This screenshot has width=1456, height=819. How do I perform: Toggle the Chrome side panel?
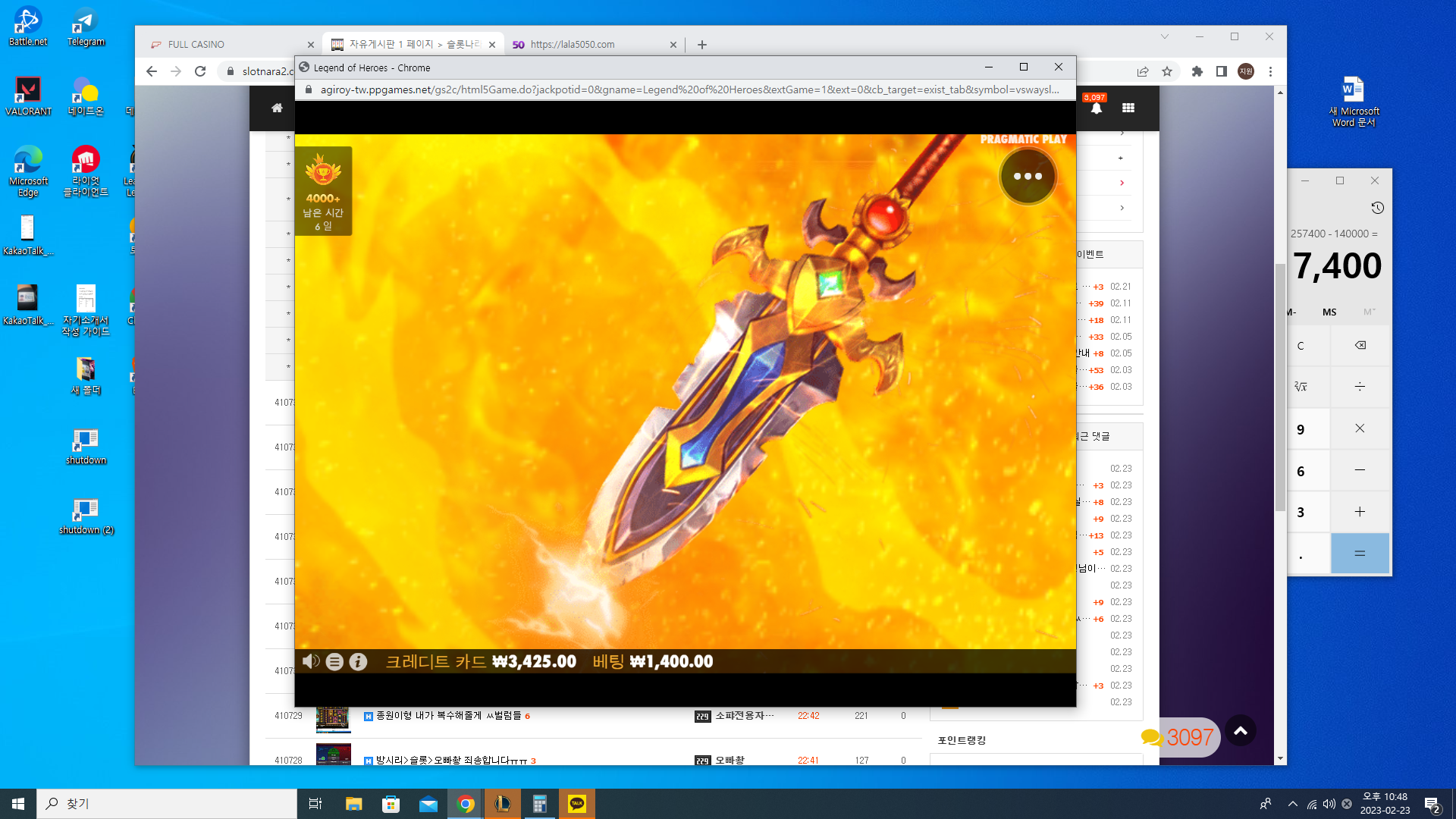[1222, 71]
